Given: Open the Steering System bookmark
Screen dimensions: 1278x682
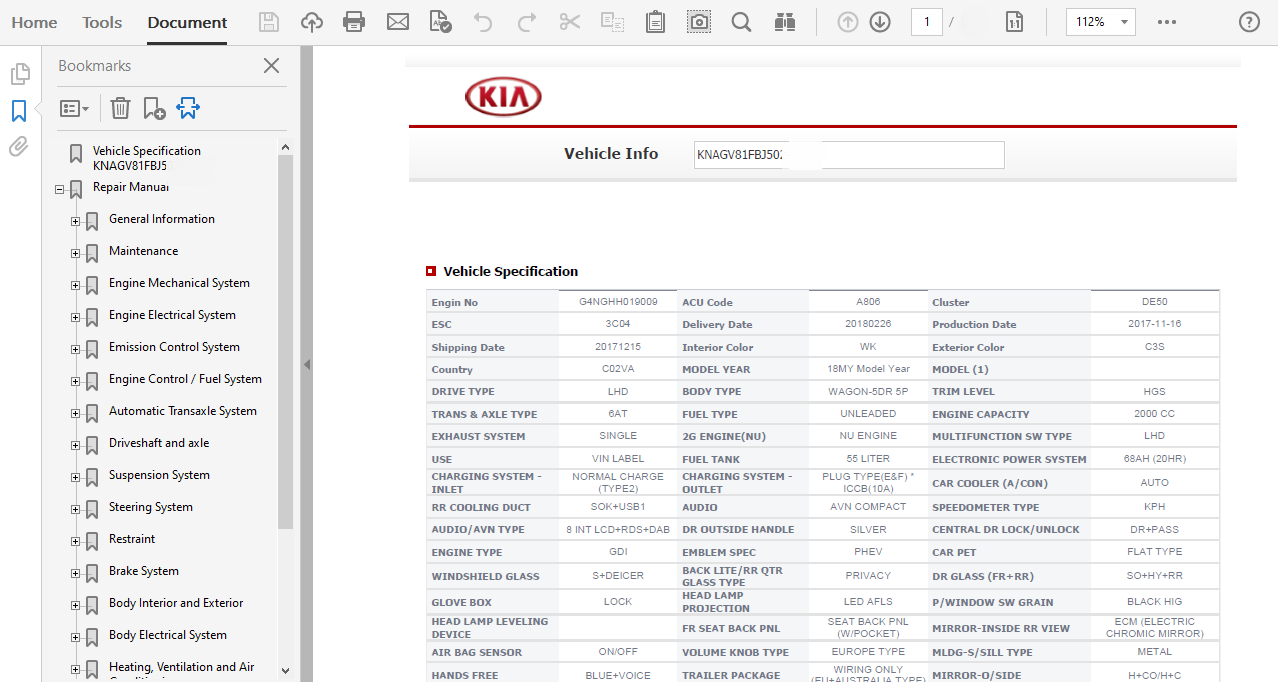Looking at the screenshot, I should click(151, 507).
